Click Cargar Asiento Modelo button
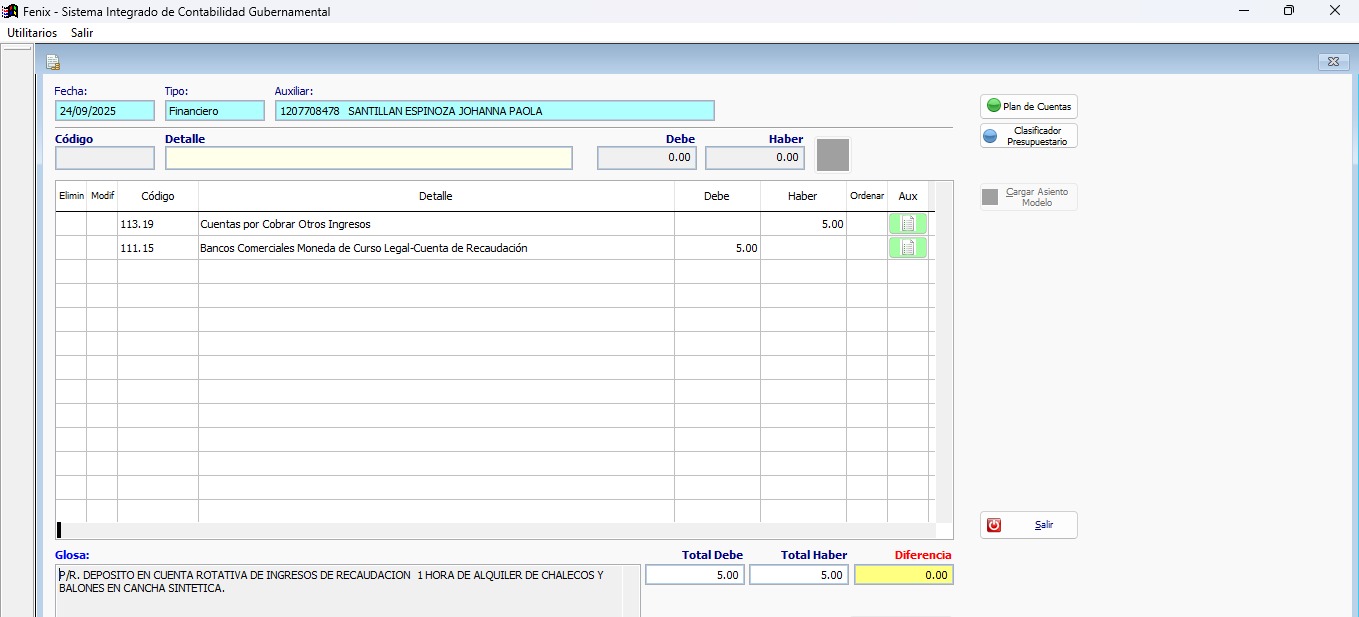The height and width of the screenshot is (617, 1359). pos(1028,197)
